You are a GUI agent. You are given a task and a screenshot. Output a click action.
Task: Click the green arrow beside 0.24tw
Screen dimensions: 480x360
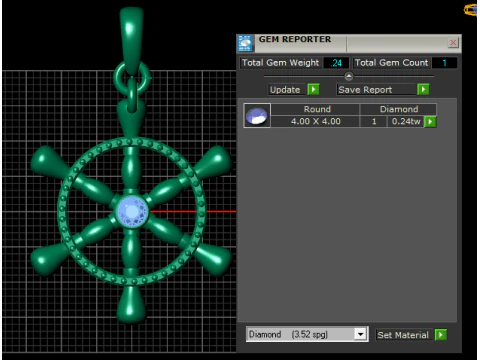430,122
